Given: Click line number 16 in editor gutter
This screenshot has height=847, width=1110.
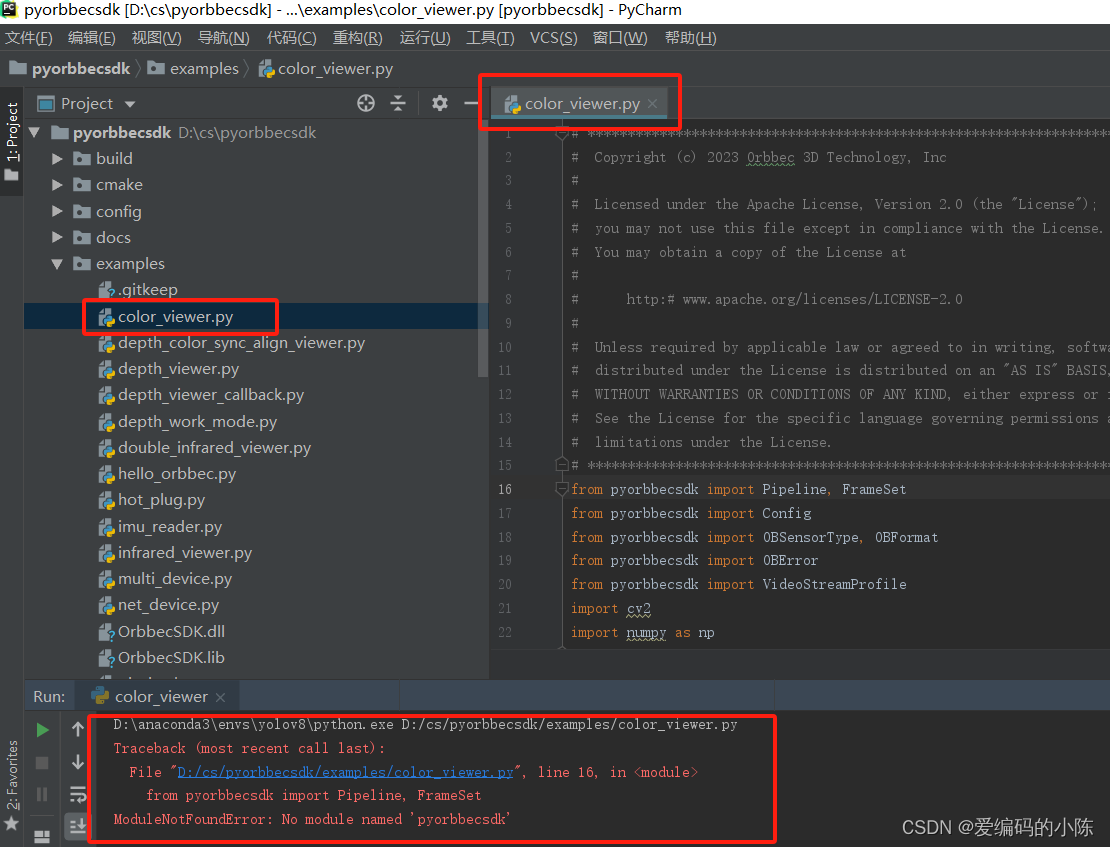Looking at the screenshot, I should coord(505,489).
